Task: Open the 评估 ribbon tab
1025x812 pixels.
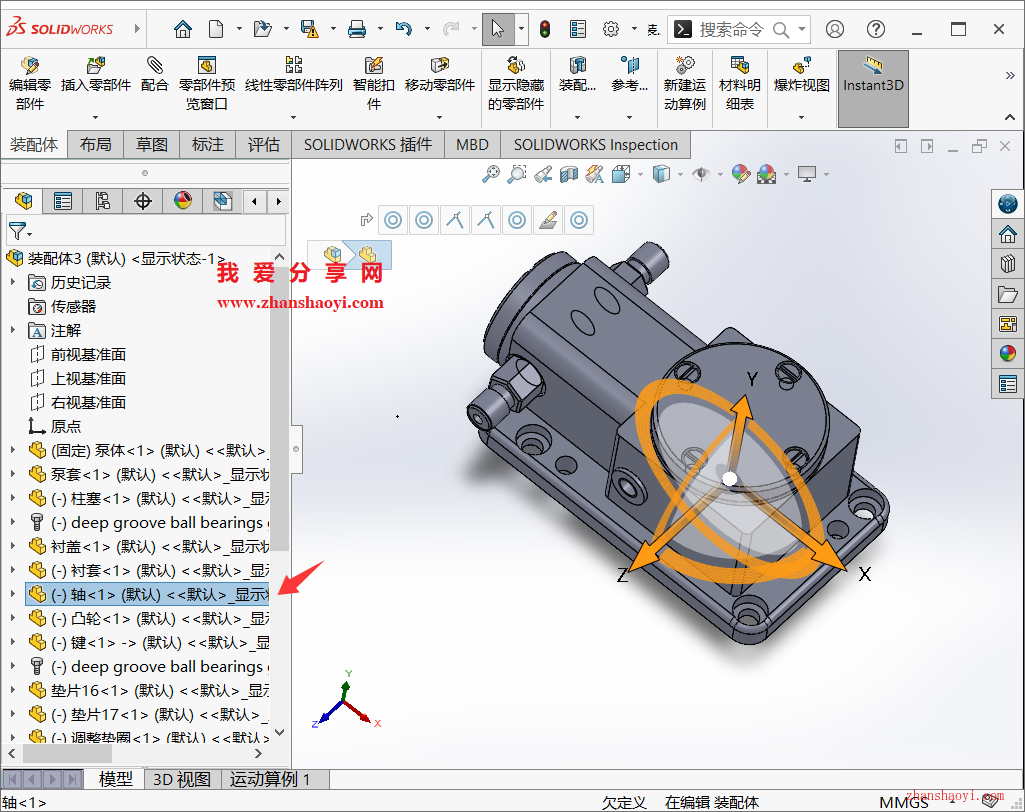Action: tap(263, 144)
